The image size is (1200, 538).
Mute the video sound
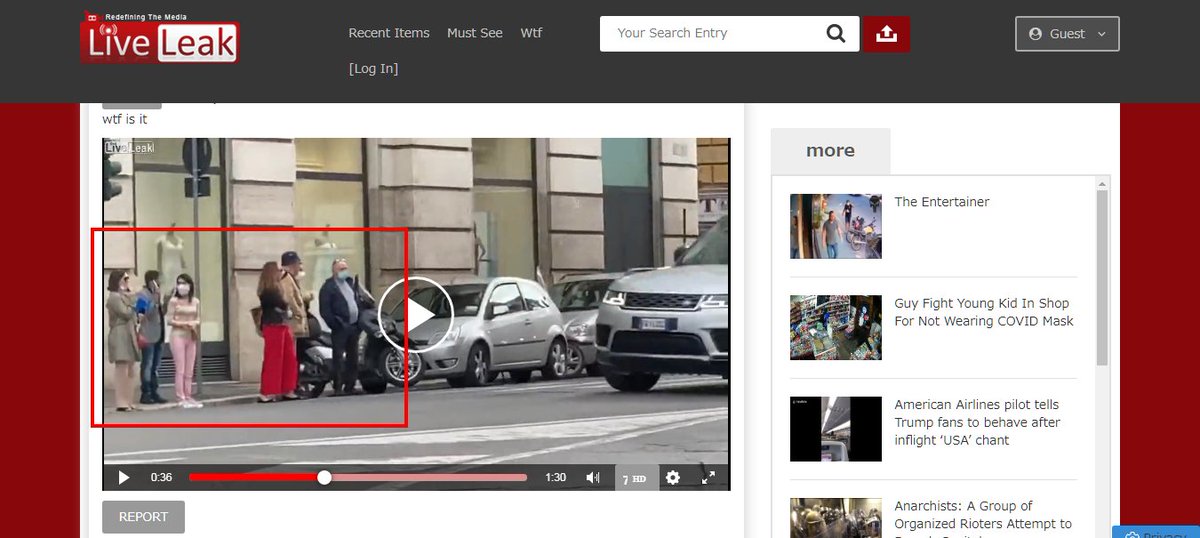(x=593, y=478)
